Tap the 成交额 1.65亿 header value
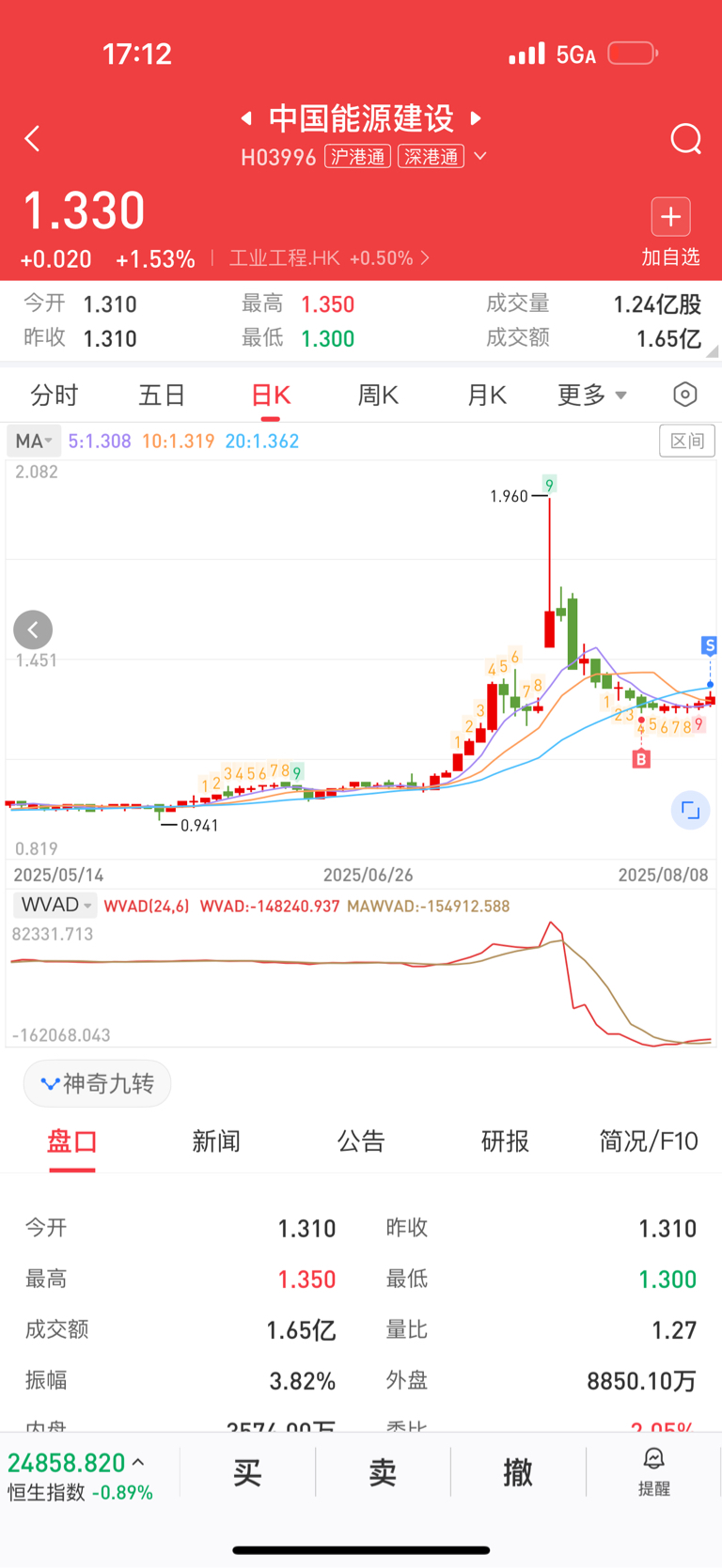Viewport: 722px width, 1568px height. (668, 339)
